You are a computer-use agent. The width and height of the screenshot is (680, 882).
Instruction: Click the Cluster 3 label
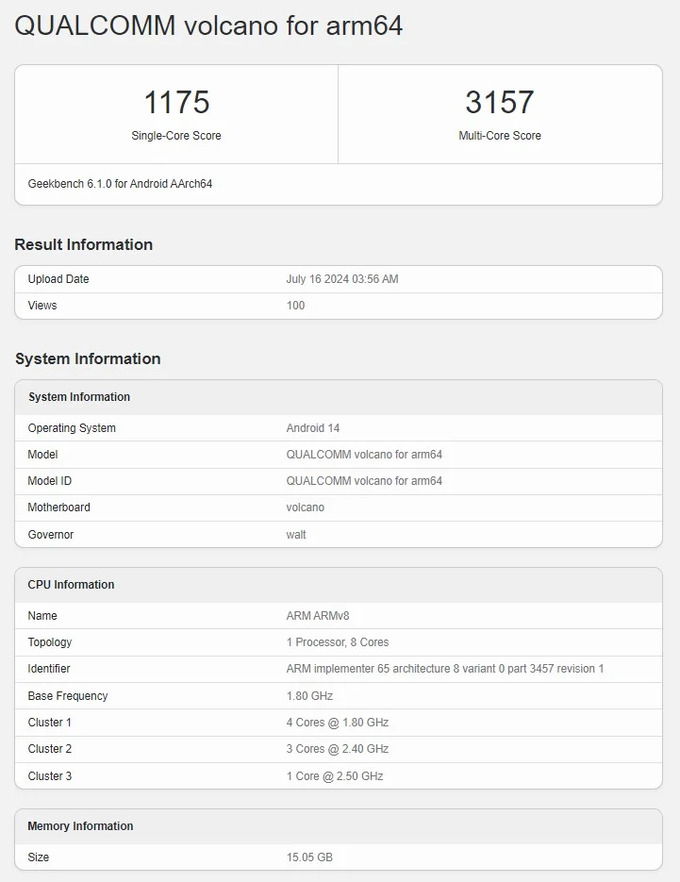(49, 776)
